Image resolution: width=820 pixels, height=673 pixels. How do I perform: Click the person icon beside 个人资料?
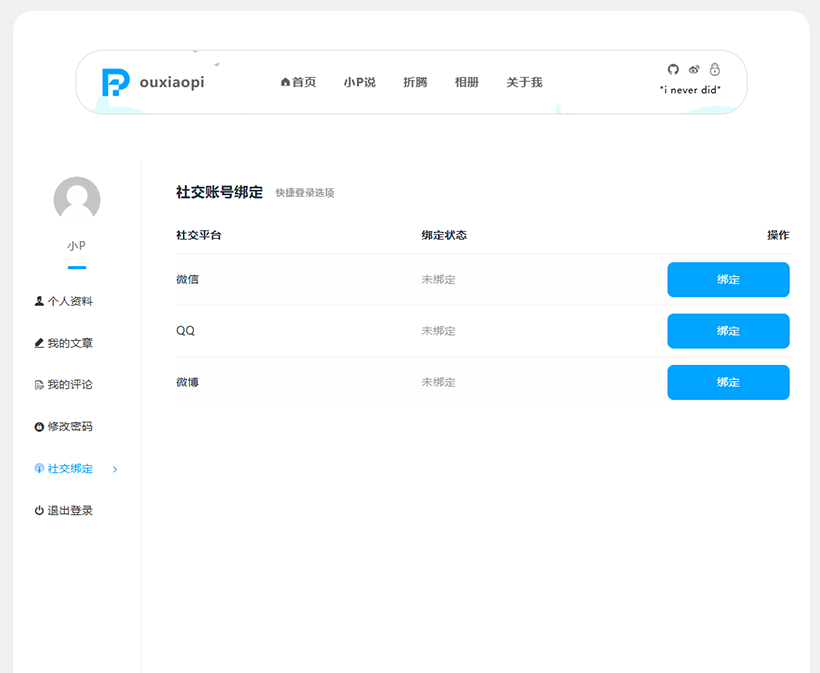(x=39, y=301)
